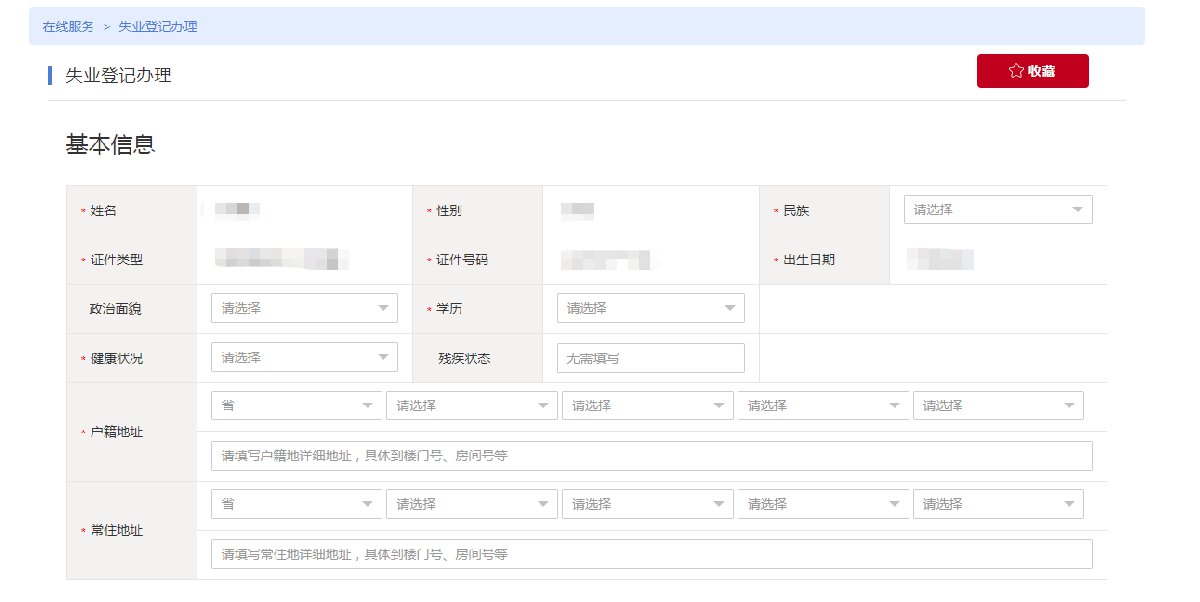Open third 户籍地址 region dropdown
The height and width of the screenshot is (602, 1200).
click(x=647, y=406)
